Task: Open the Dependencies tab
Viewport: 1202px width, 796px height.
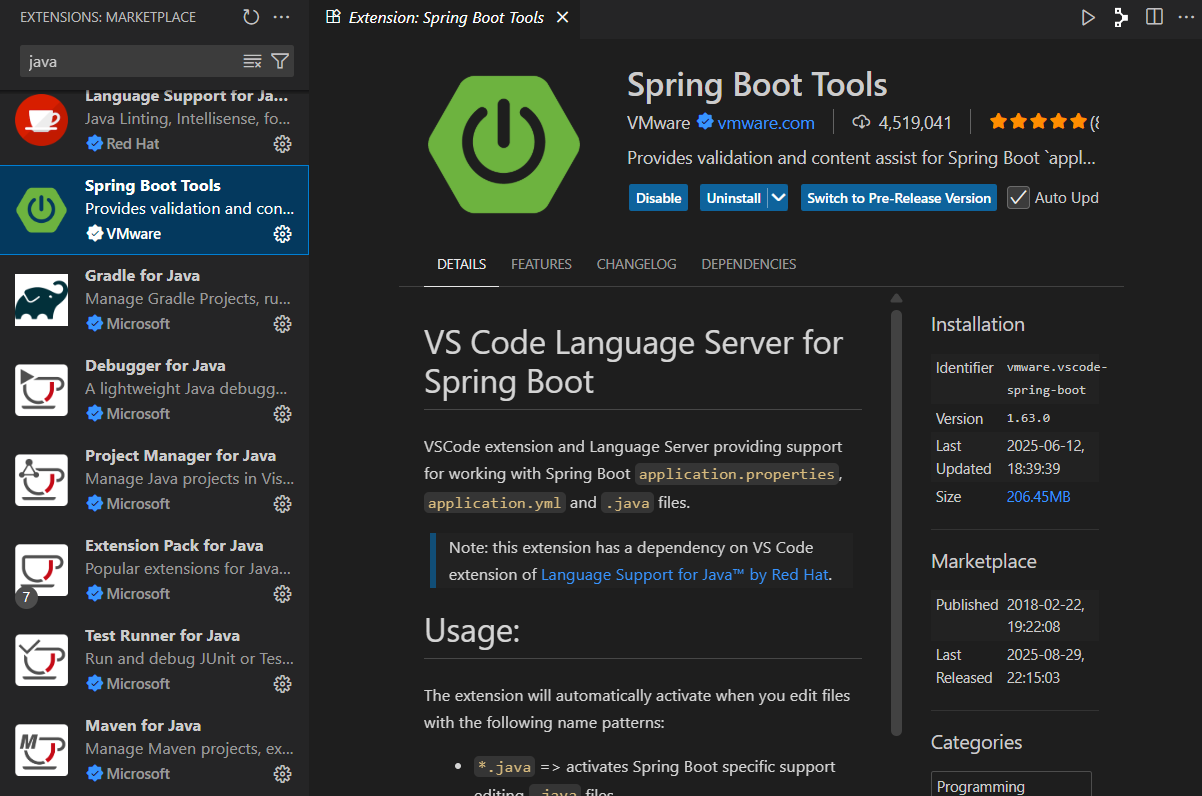Action: pos(748,264)
